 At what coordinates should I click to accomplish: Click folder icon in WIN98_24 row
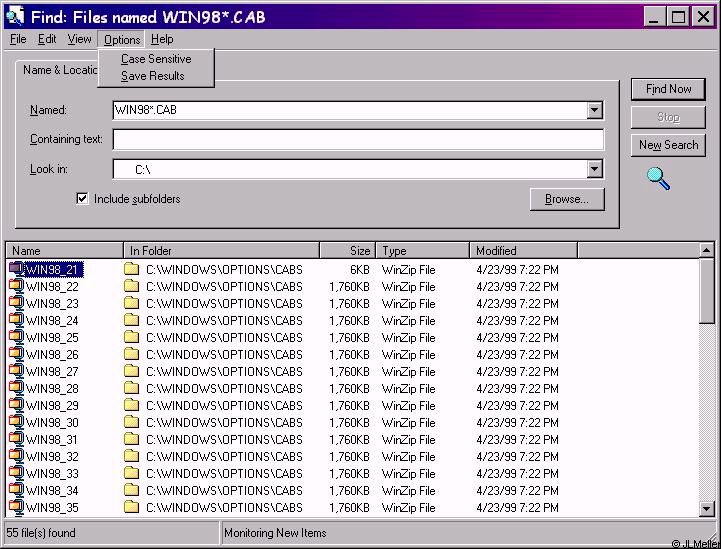pyautogui.click(x=132, y=320)
